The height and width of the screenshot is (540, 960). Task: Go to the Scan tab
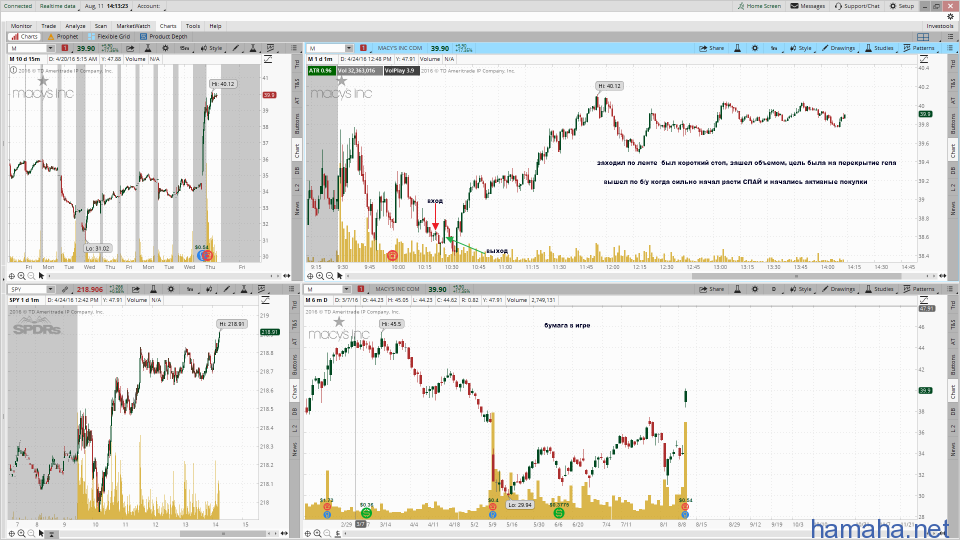tap(100, 26)
